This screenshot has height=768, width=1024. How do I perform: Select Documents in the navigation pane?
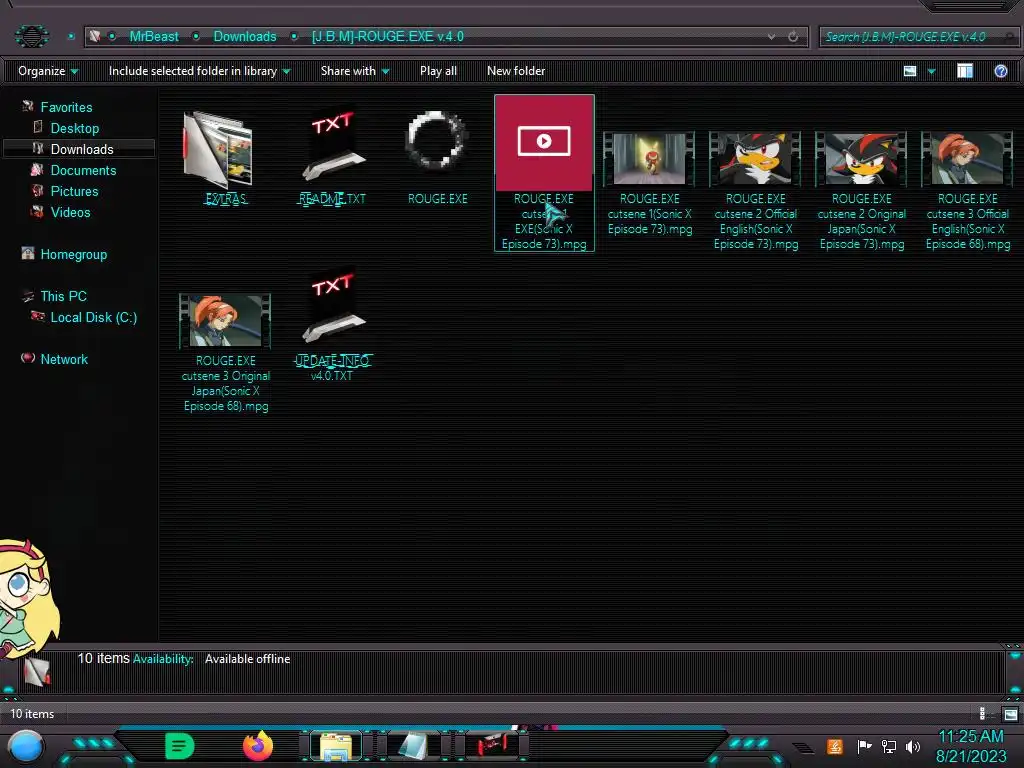[x=83, y=170]
